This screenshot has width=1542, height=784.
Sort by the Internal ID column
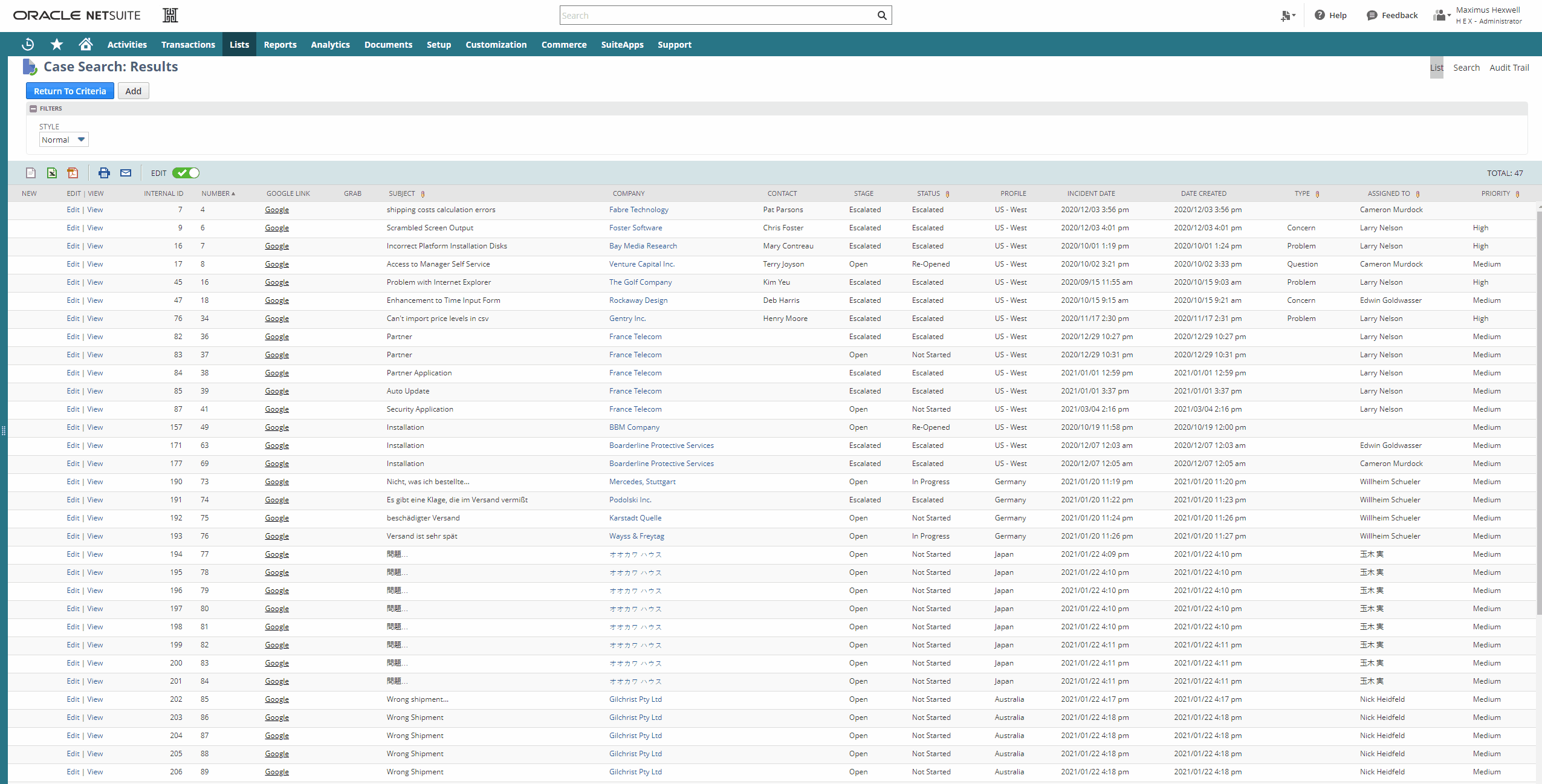coord(163,193)
